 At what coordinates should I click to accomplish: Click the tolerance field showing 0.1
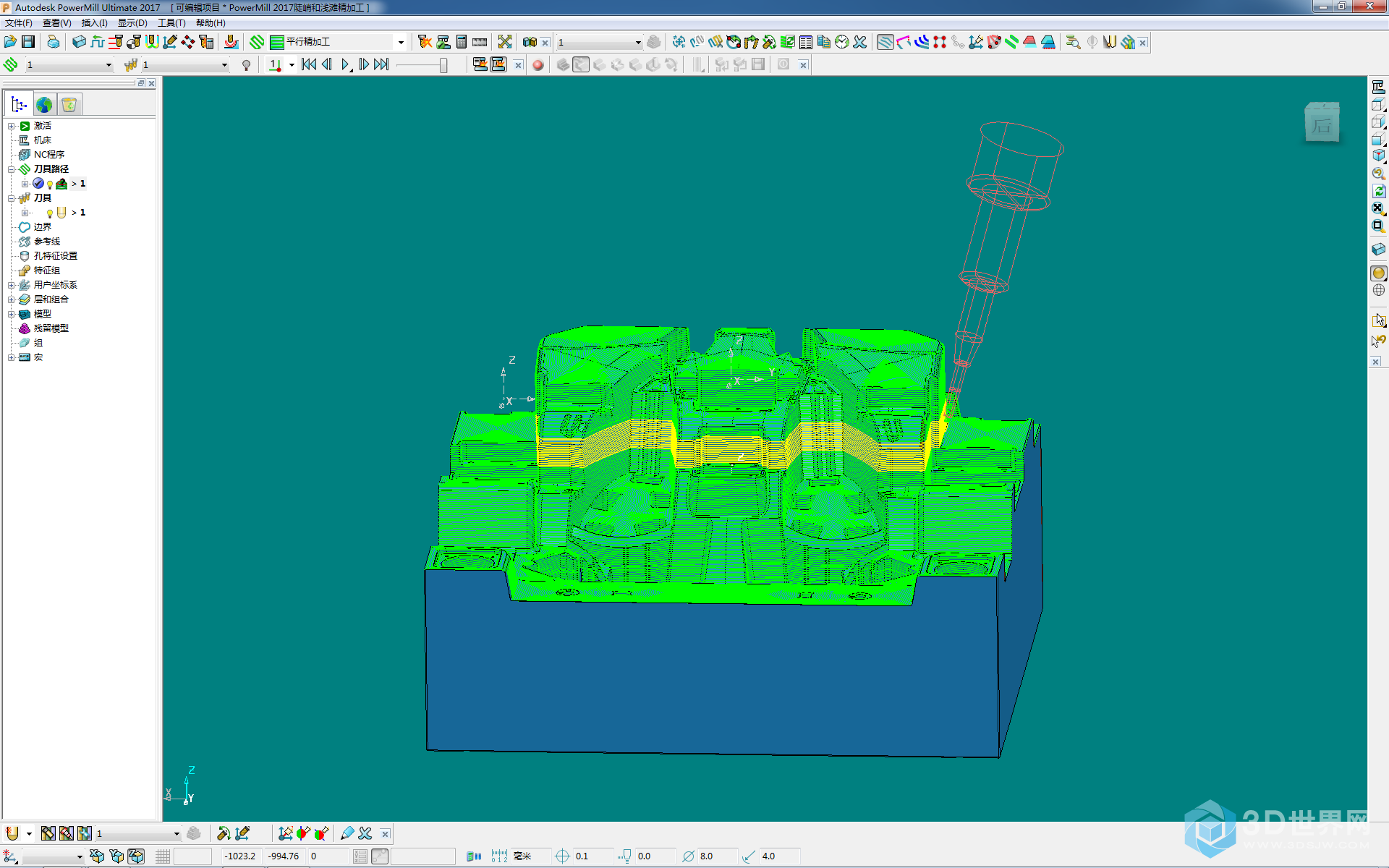tap(592, 856)
